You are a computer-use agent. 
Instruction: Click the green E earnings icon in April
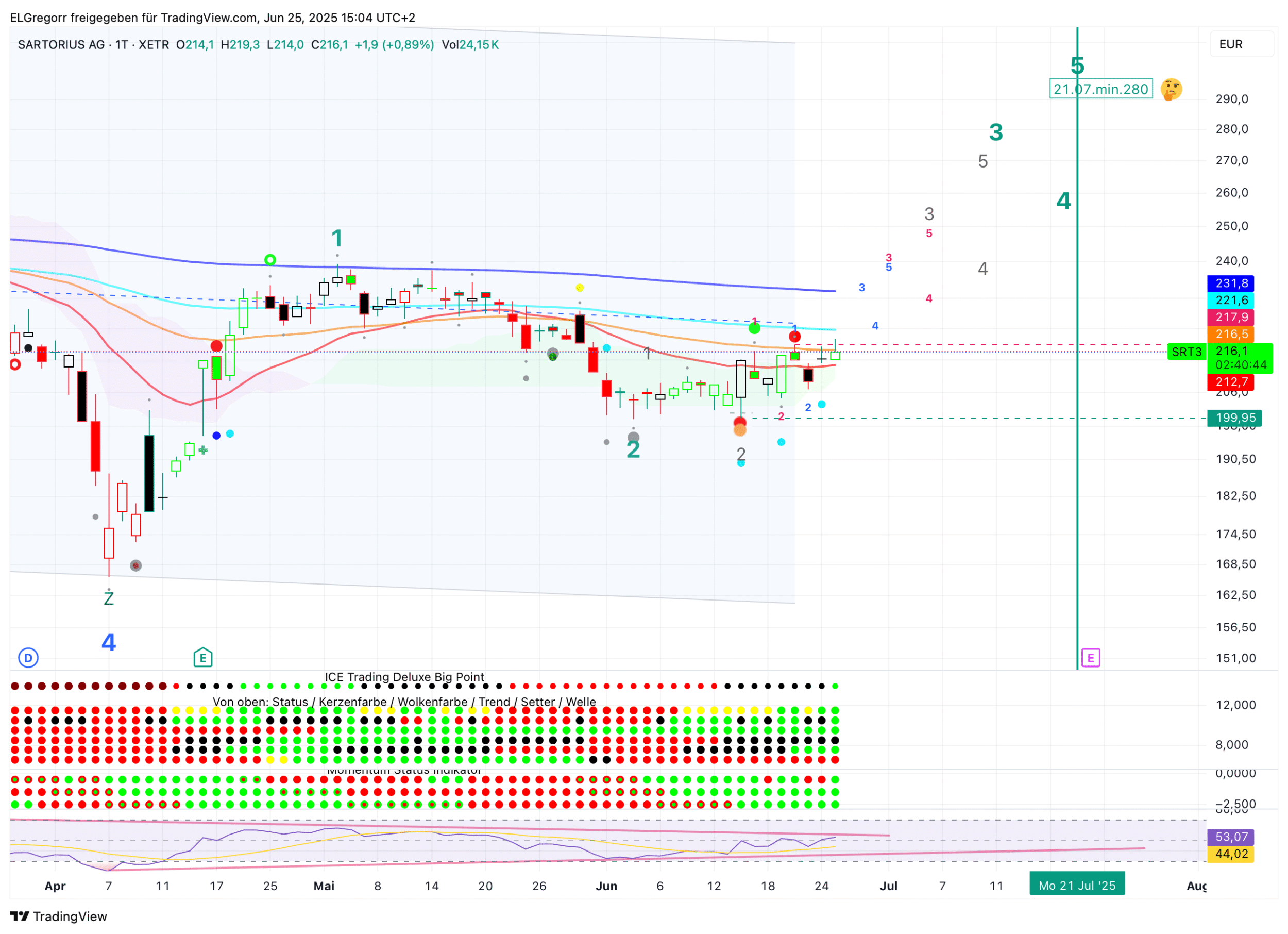[x=203, y=658]
